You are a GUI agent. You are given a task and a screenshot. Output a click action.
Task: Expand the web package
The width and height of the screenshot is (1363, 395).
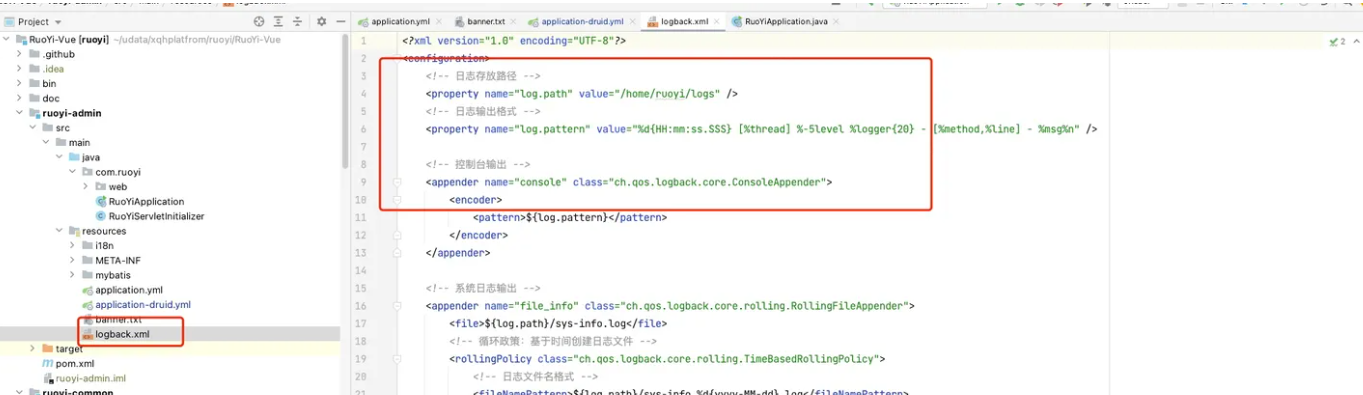click(x=85, y=187)
